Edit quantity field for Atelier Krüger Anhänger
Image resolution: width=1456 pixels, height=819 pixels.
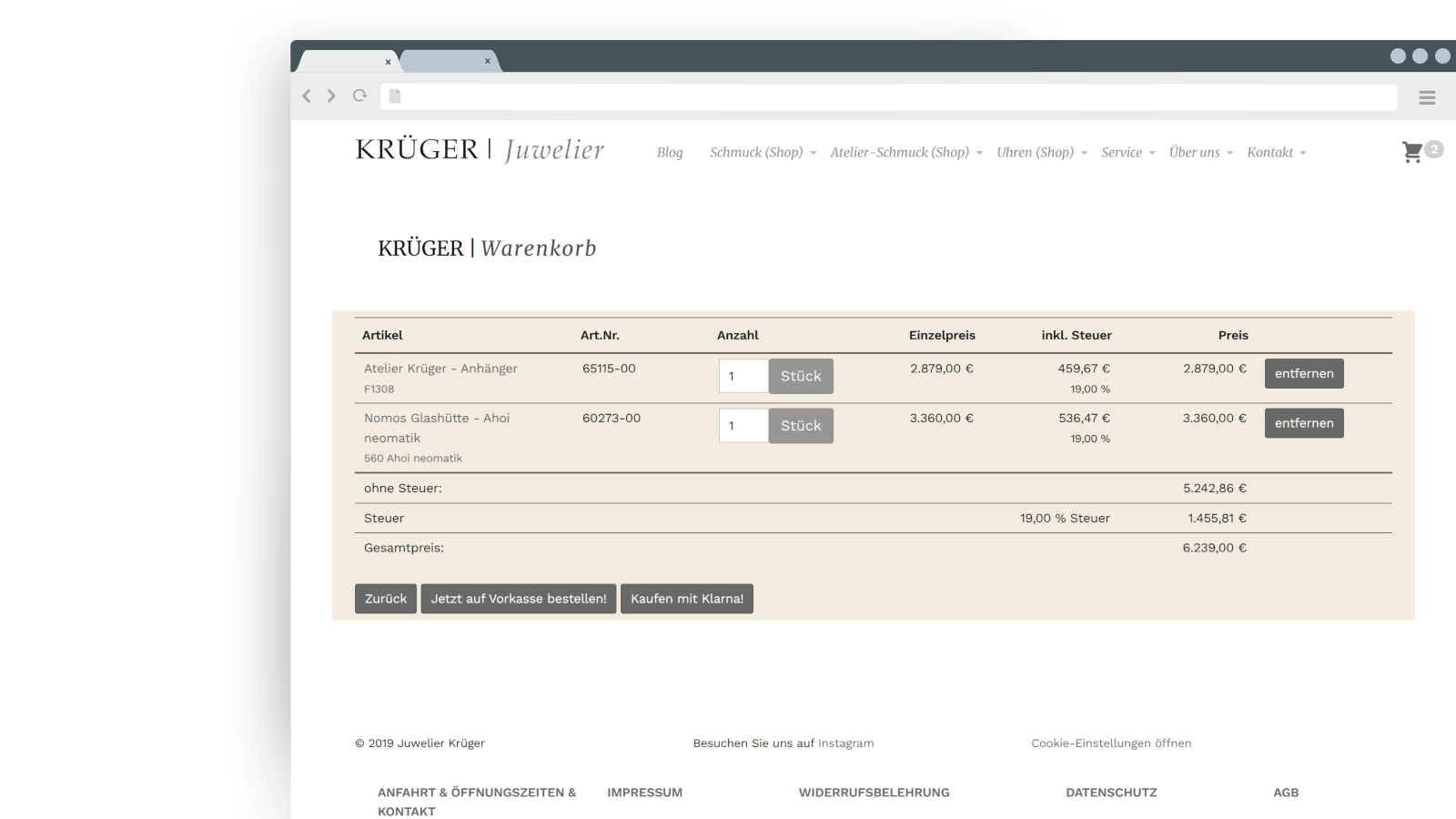743,376
